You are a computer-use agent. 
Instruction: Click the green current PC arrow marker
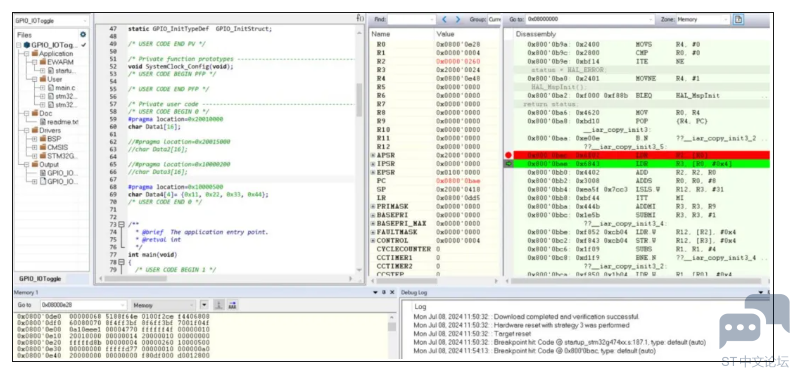pos(508,163)
